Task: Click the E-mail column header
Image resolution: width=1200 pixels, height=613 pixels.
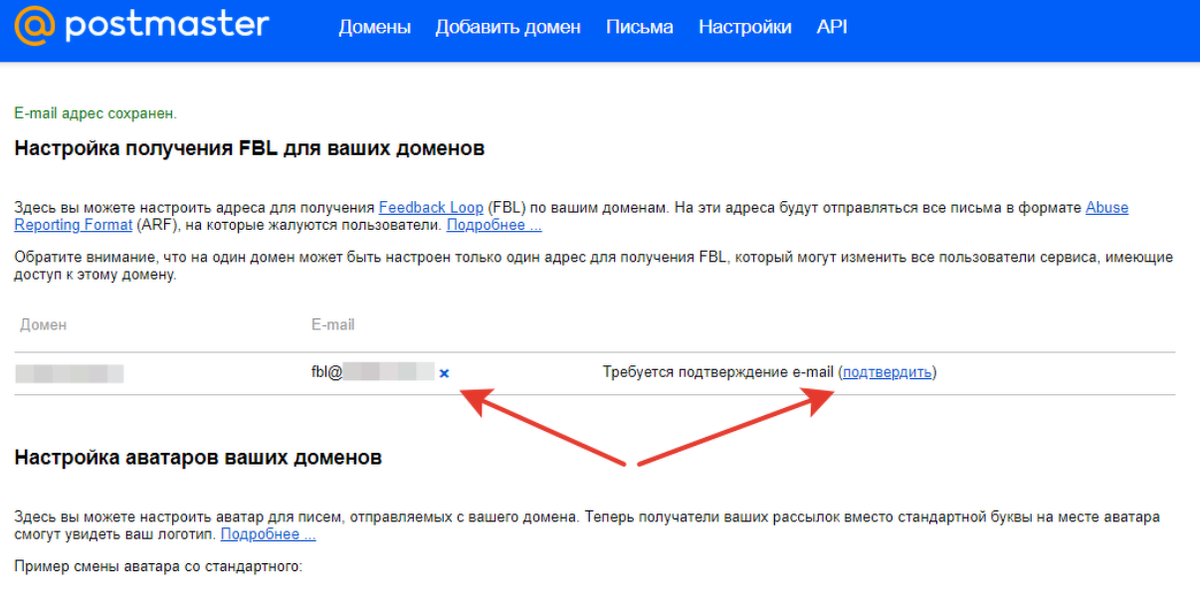Action: (x=333, y=325)
